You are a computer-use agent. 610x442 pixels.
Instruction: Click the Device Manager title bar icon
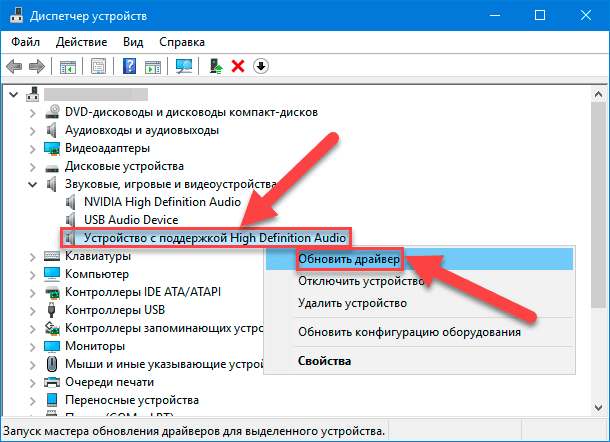(16, 15)
